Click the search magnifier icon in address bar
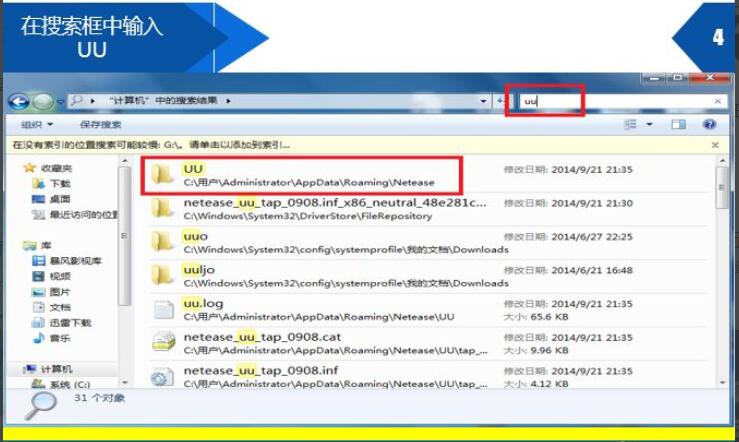Screen dimensions: 739x442 (77, 100)
